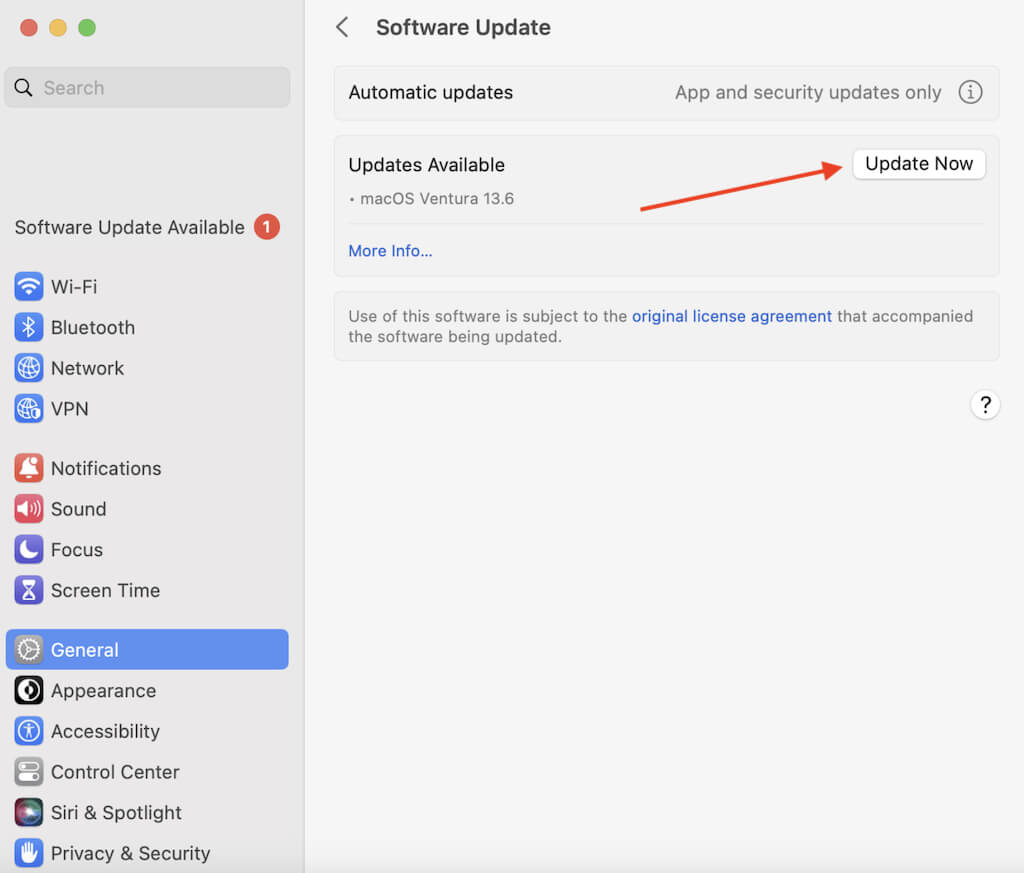
Task: Click the General gear icon
Action: pyautogui.click(x=29, y=650)
